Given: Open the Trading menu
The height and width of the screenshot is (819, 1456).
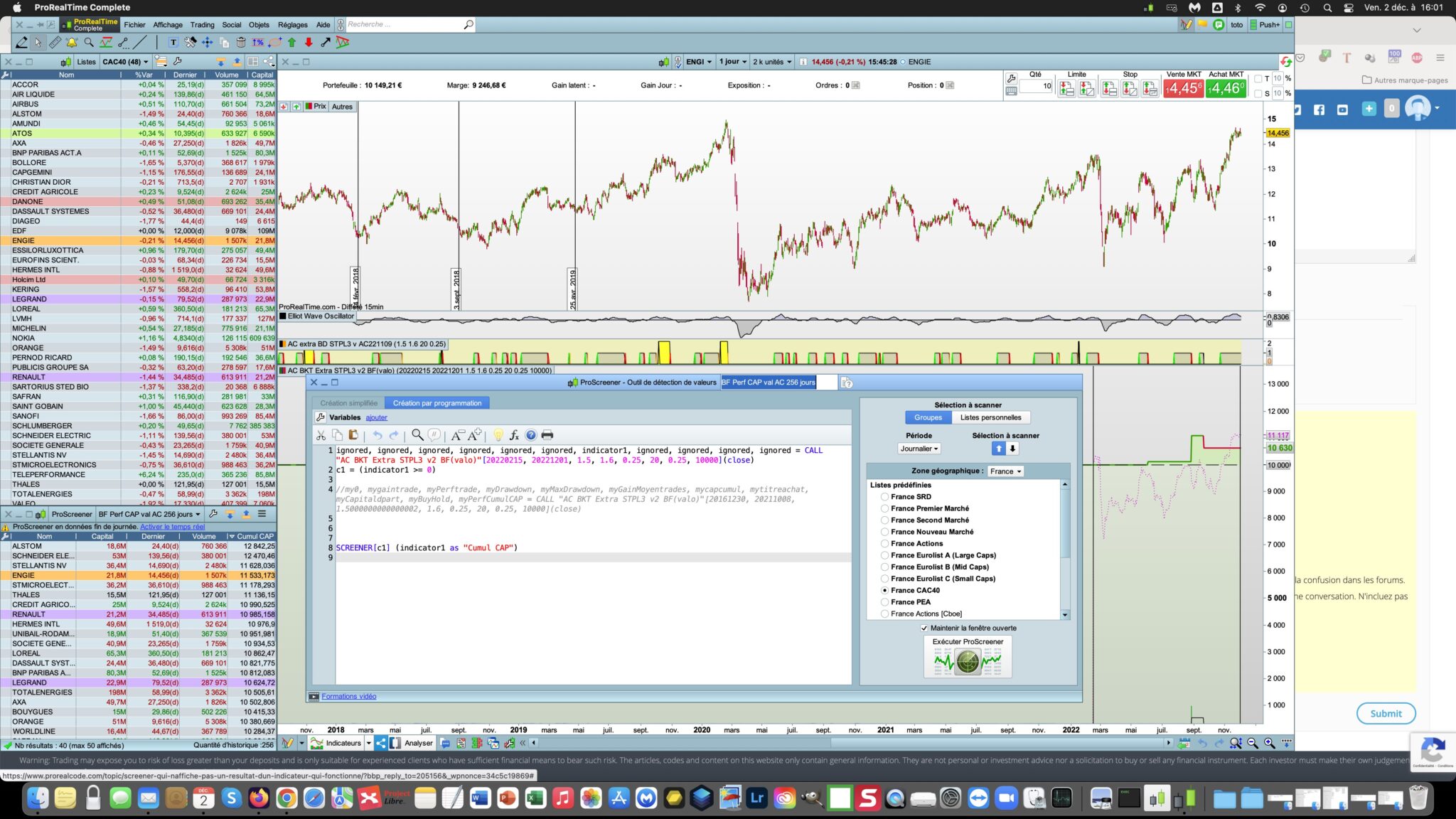Looking at the screenshot, I should point(202,25).
